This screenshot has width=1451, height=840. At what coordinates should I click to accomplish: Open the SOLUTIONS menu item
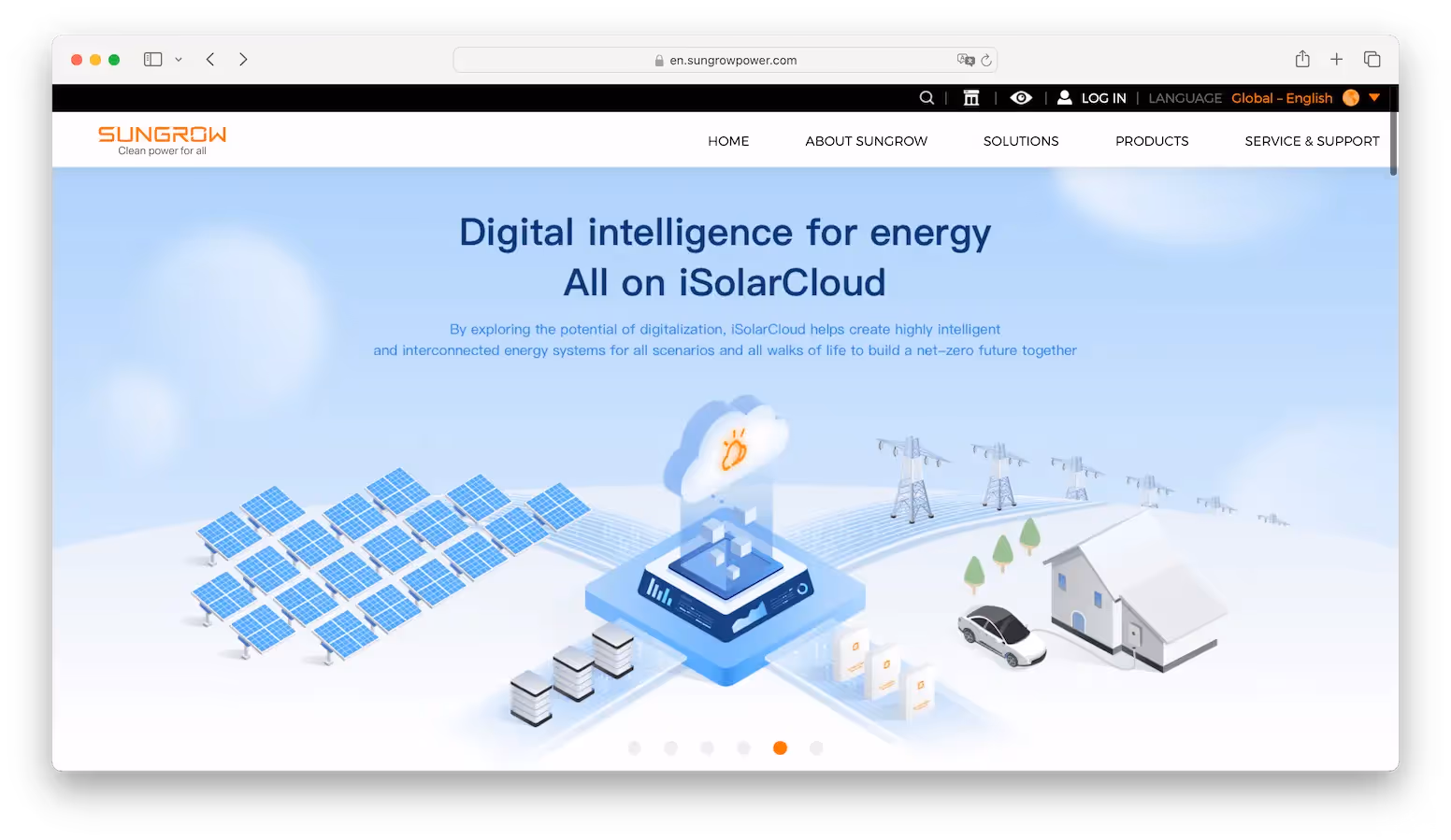pos(1021,141)
